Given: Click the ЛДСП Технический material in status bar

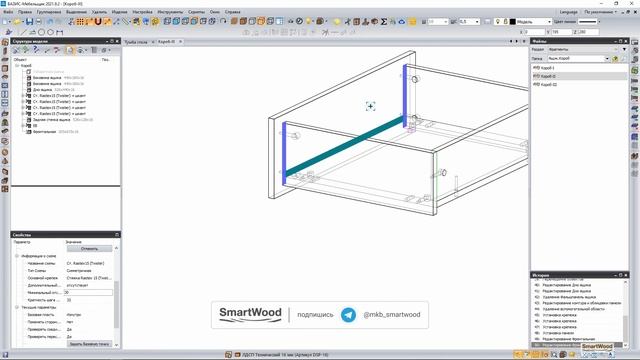Looking at the screenshot, I should click(x=285, y=355).
